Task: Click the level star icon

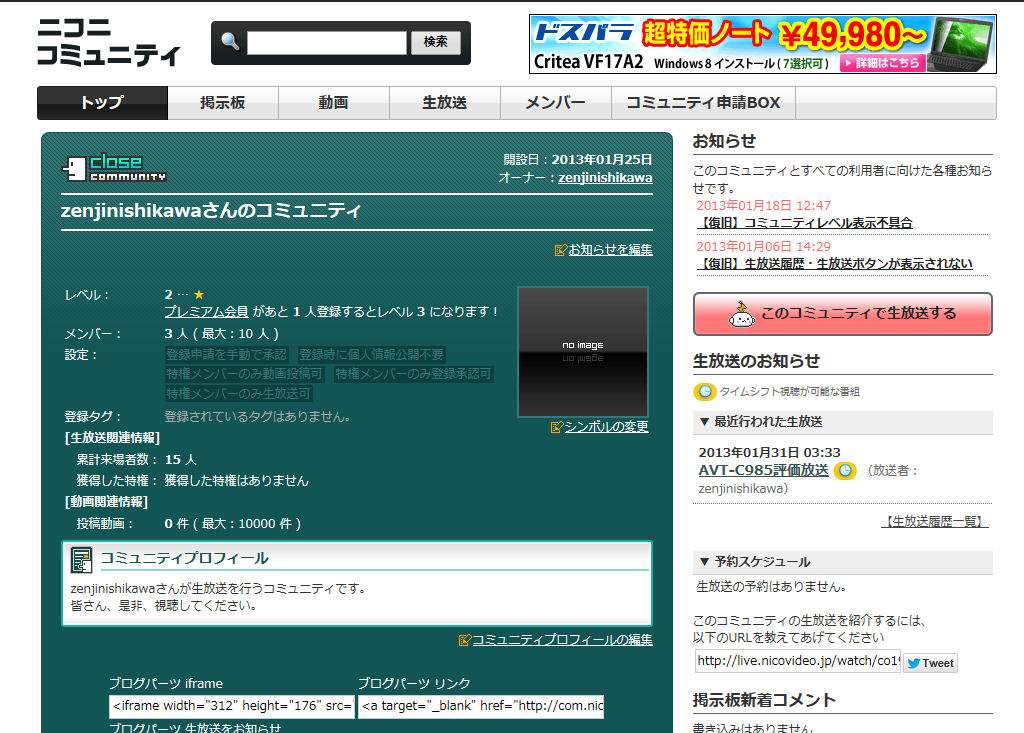Action: [x=199, y=295]
